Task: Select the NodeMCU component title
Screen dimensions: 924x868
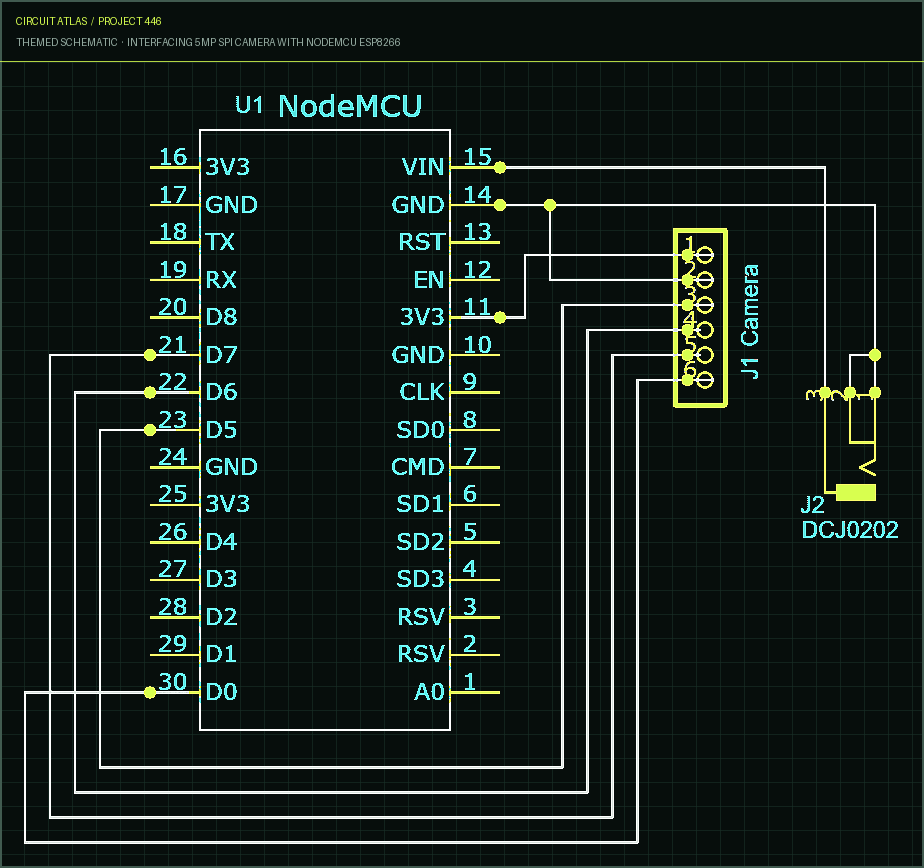Action: click(350, 107)
